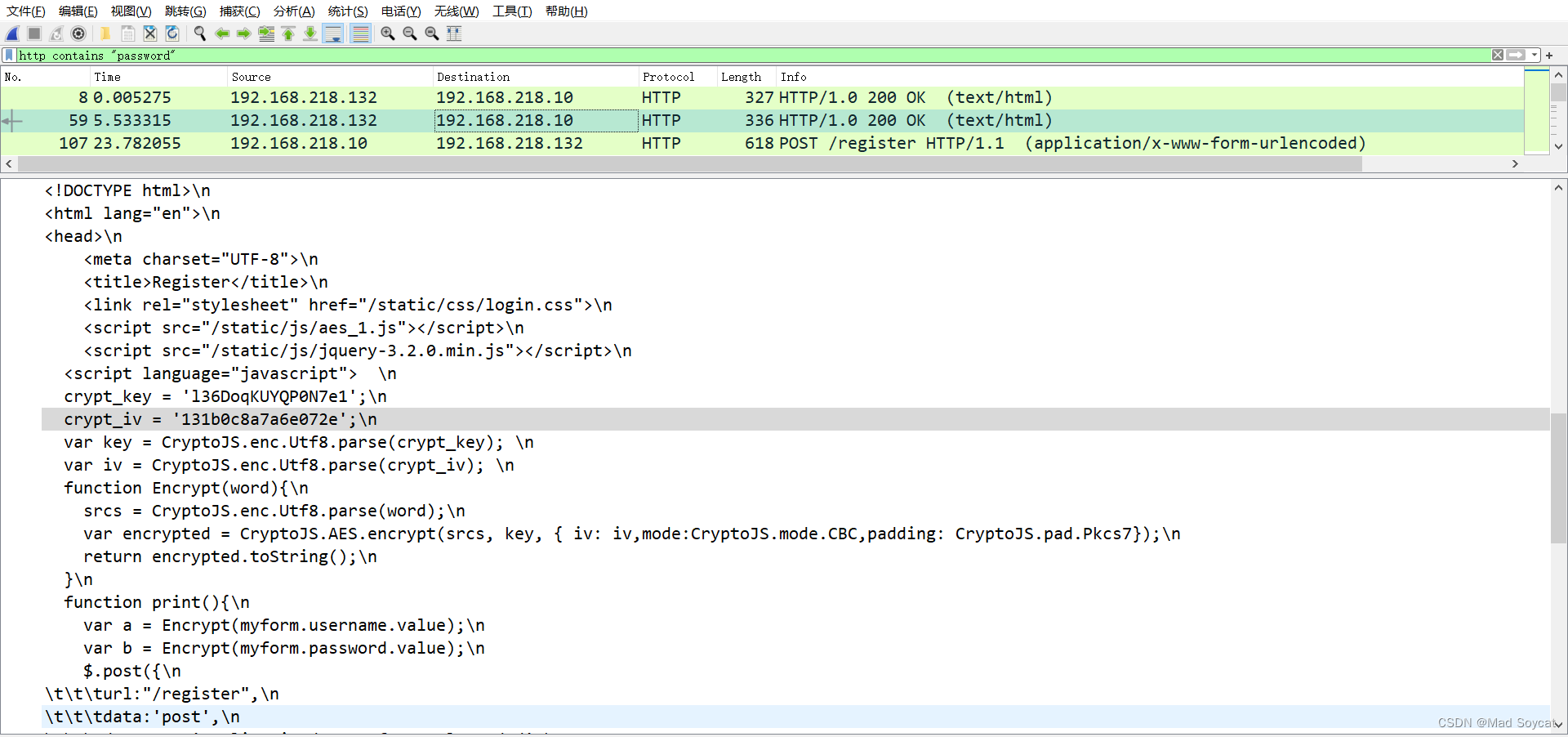Open the 无线(W) menu
This screenshot has width=1568, height=737.
(x=457, y=11)
